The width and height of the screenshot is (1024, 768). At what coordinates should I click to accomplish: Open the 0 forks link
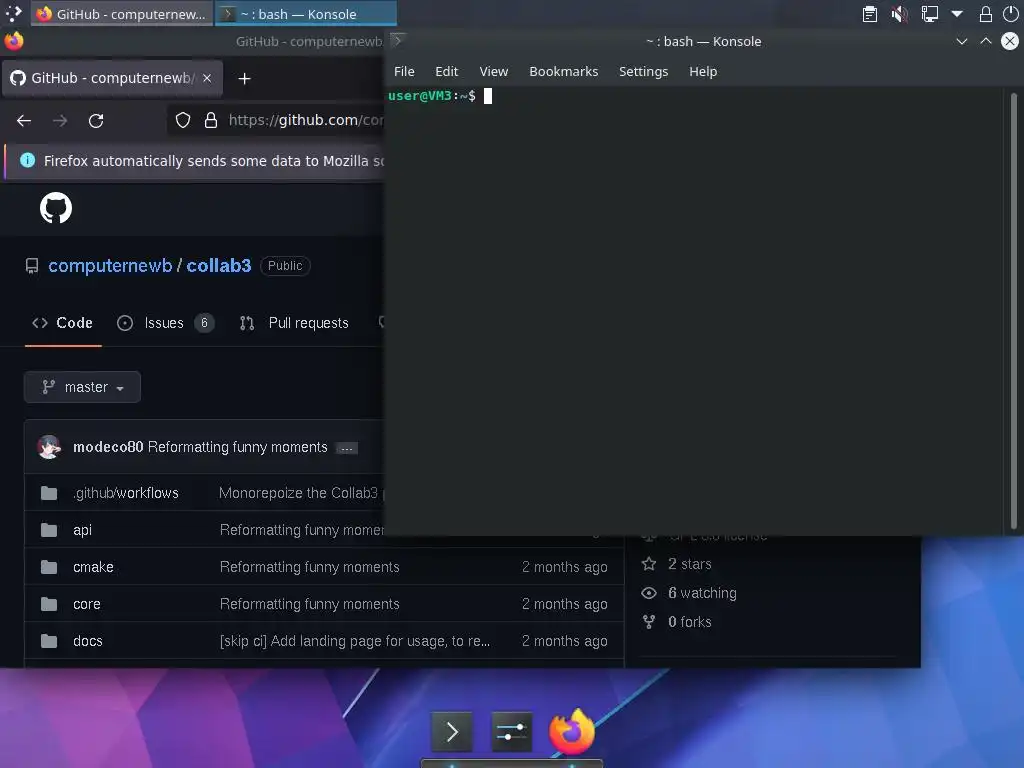[x=677, y=622]
